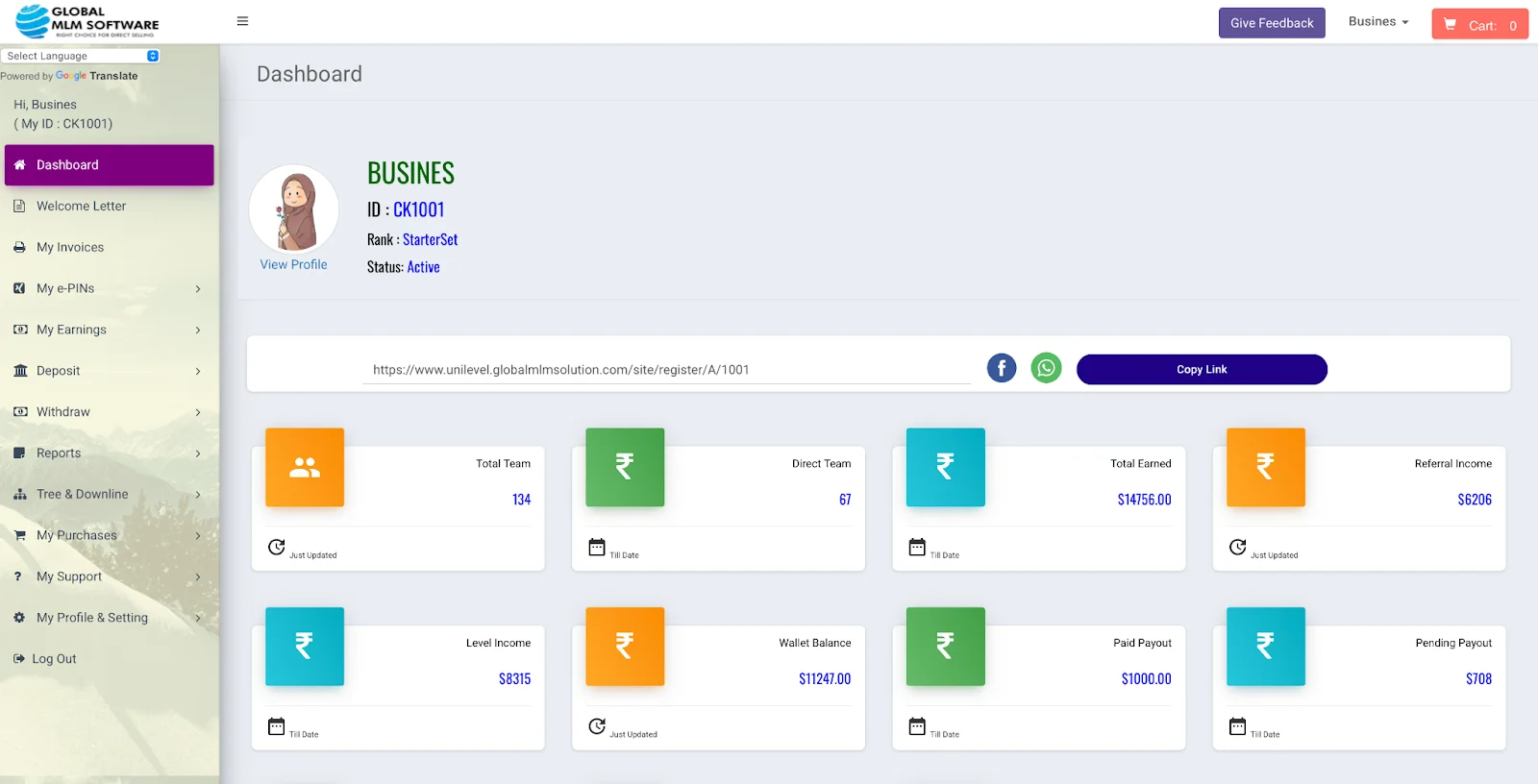Click the Paid Payout rupee icon tile

pos(946,647)
